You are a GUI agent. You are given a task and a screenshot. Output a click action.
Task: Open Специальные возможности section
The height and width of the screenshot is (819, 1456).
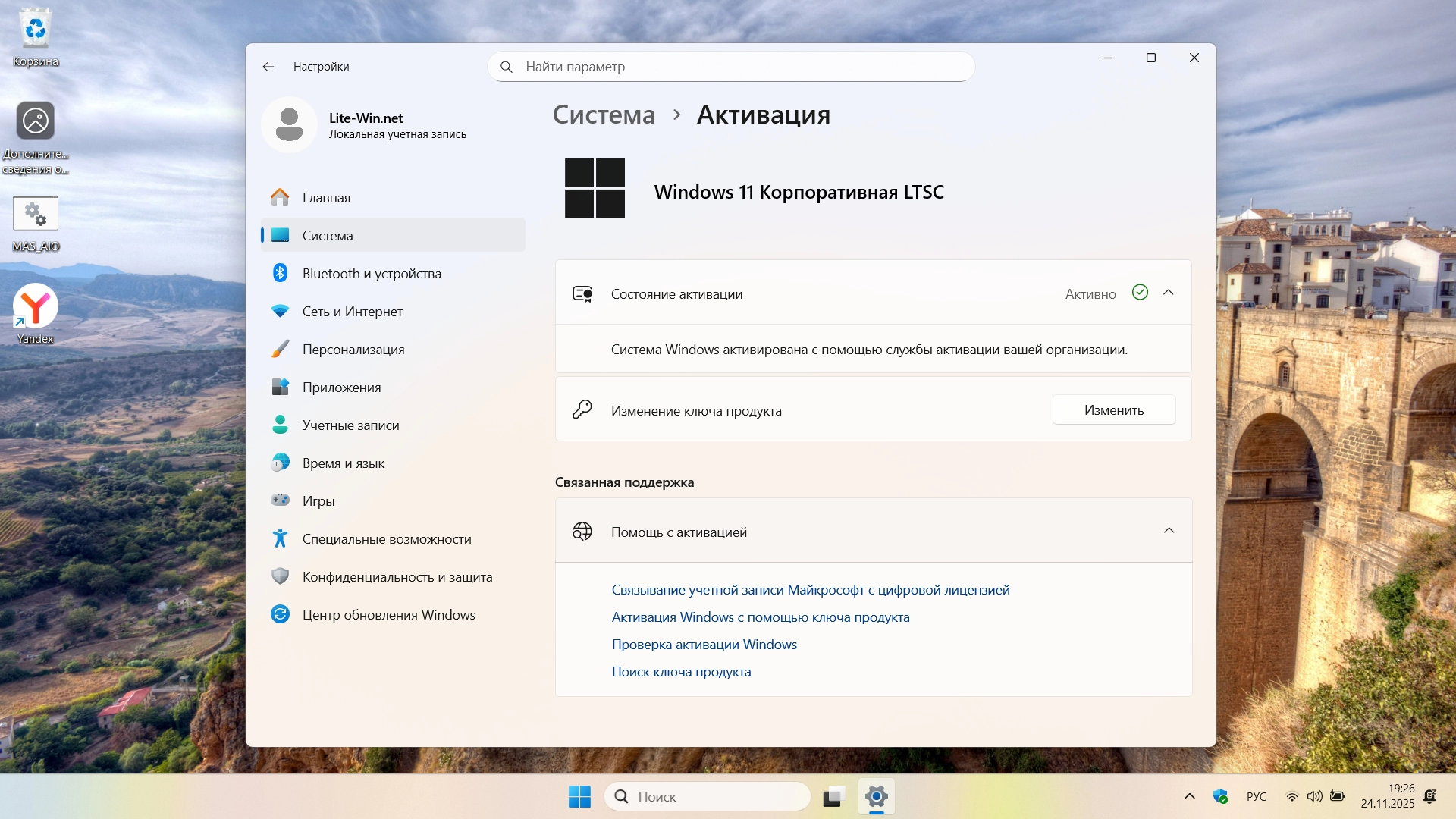point(386,539)
